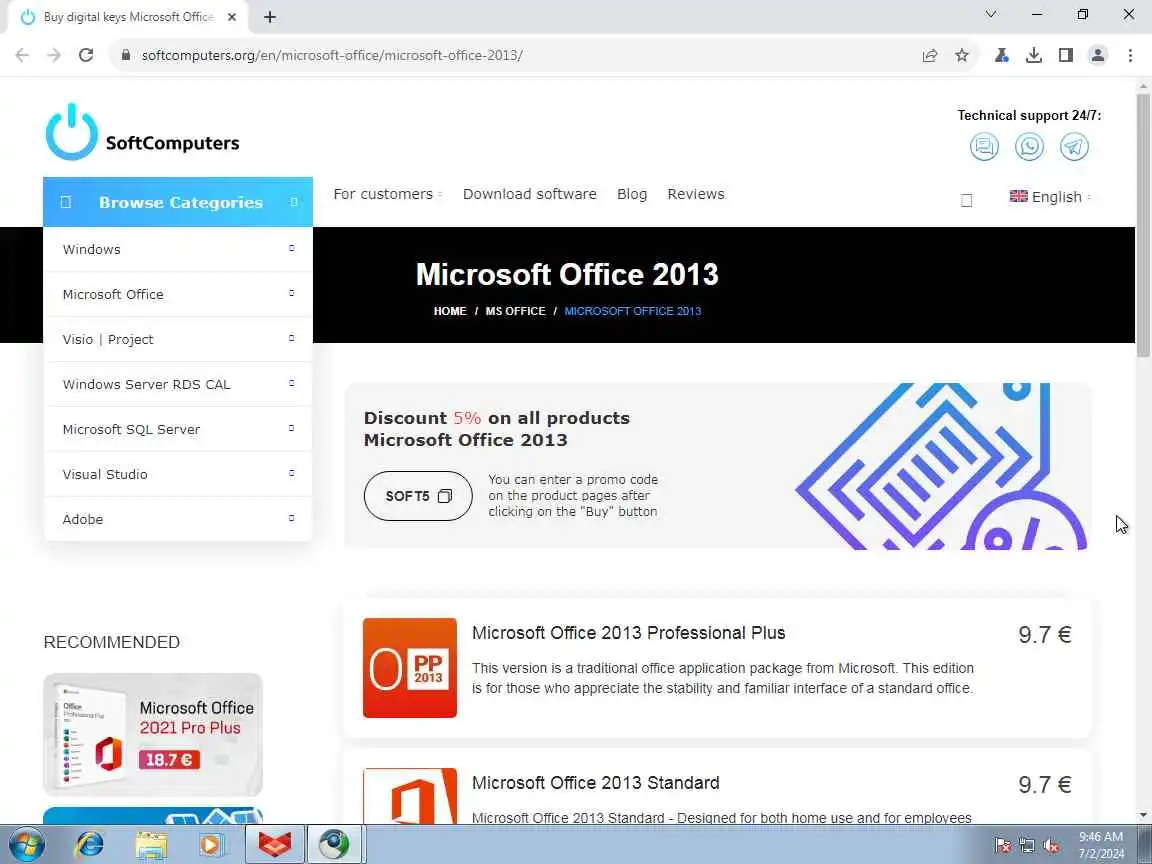Open the live chat support icon
Image resolution: width=1152 pixels, height=864 pixels.
pos(984,147)
